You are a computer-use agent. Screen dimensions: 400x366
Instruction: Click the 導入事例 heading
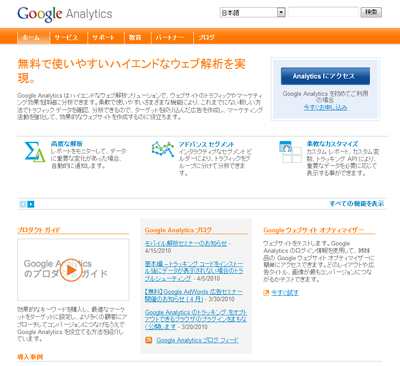pyautogui.click(x=30, y=357)
